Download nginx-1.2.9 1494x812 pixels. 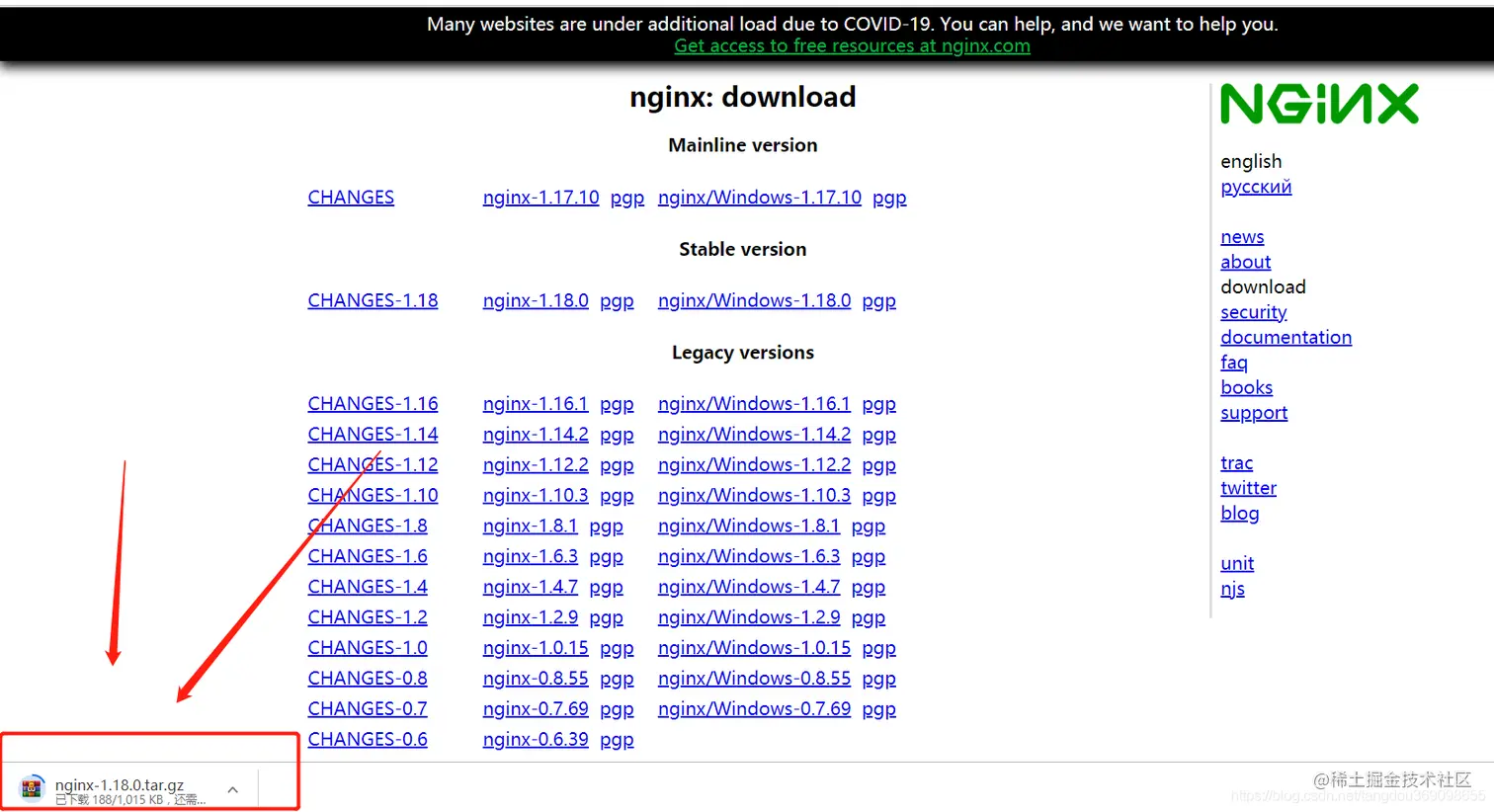(x=530, y=618)
